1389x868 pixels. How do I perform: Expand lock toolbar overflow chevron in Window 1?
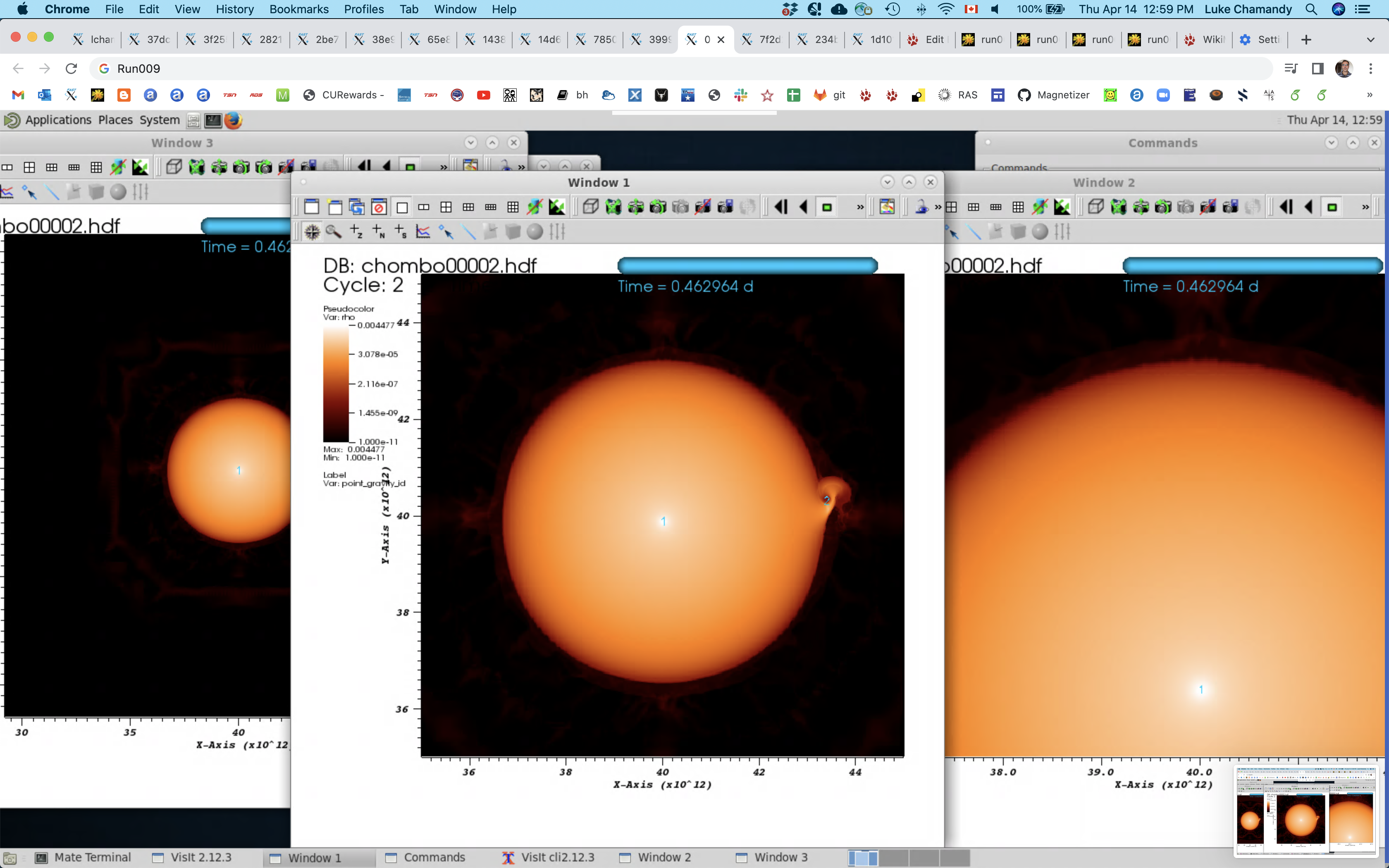tap(937, 207)
